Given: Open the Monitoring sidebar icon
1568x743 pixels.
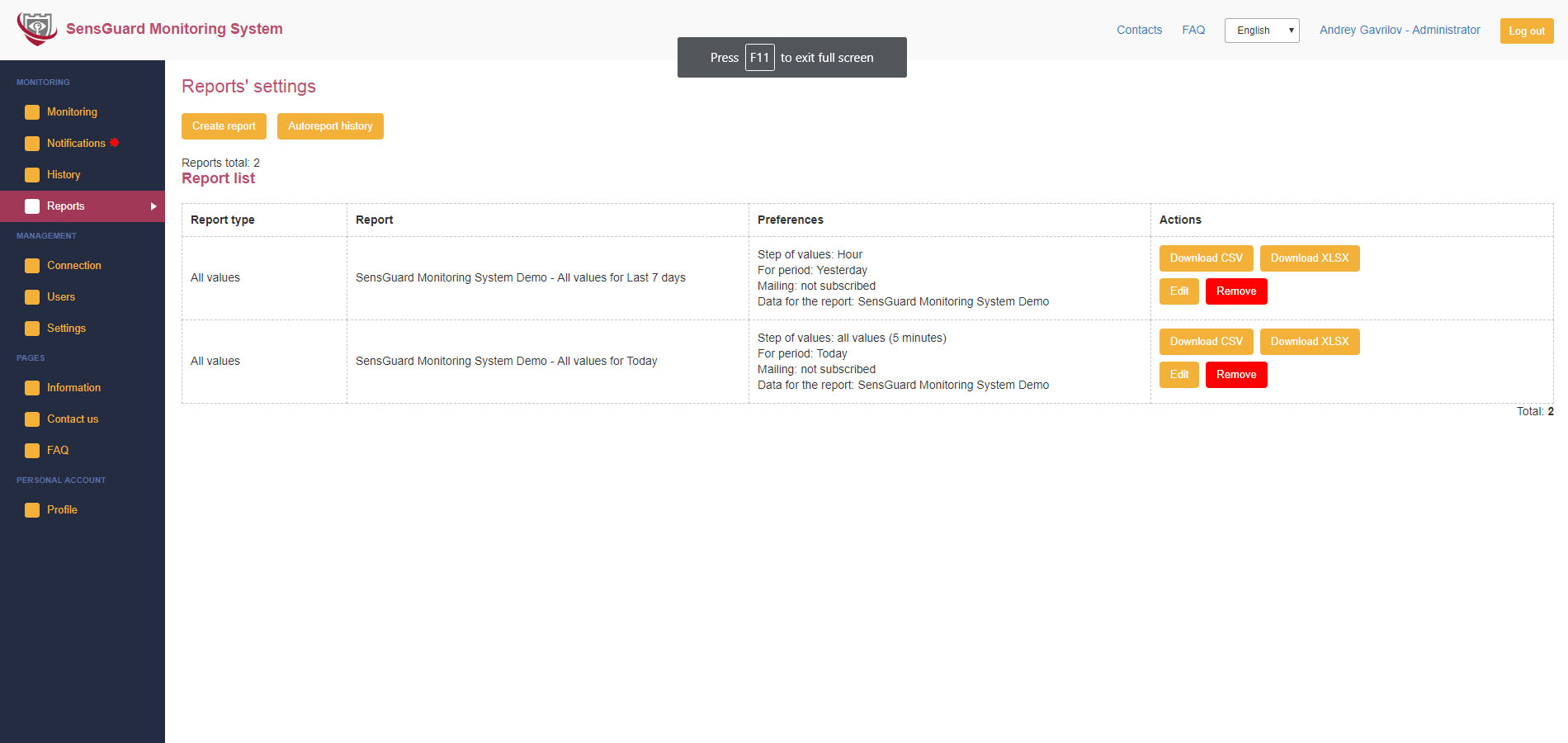Looking at the screenshot, I should [32, 111].
